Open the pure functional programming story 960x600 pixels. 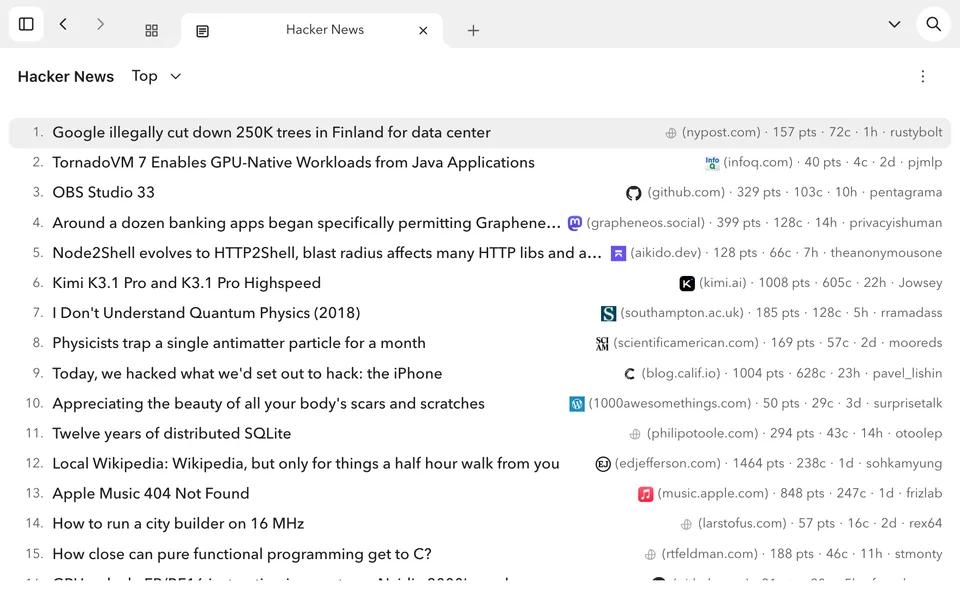(x=242, y=554)
